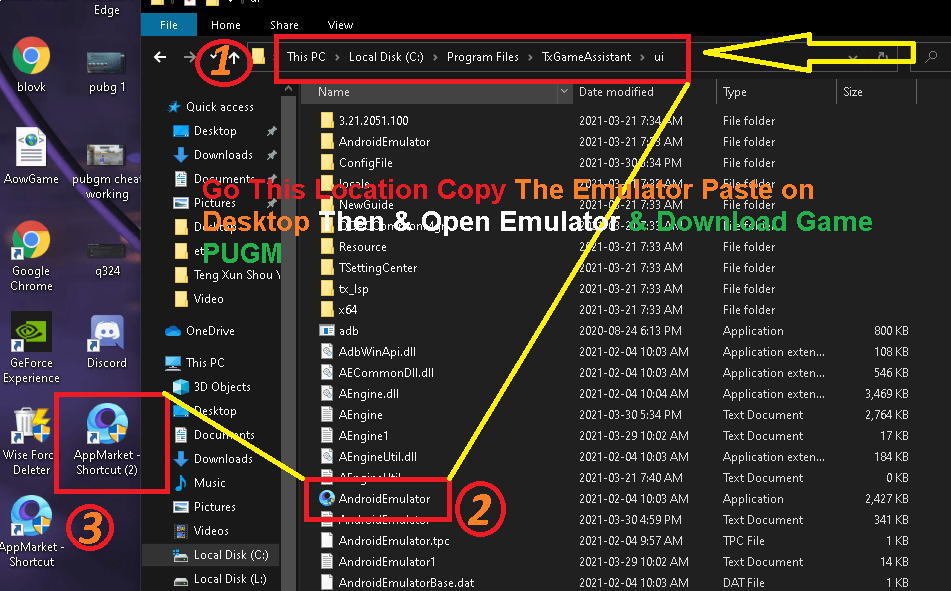951x591 pixels.
Task: Launch Google Chrome from the desktop
Action: tap(31, 255)
